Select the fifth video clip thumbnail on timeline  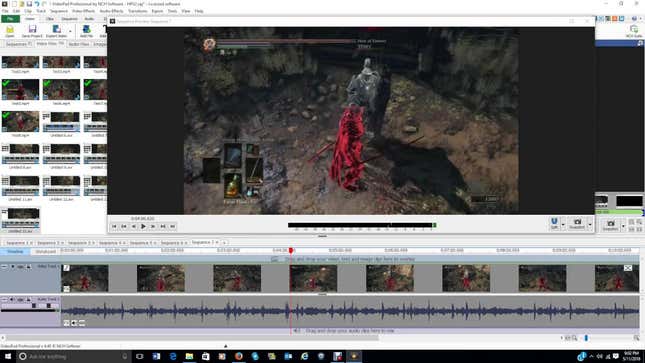(390, 278)
